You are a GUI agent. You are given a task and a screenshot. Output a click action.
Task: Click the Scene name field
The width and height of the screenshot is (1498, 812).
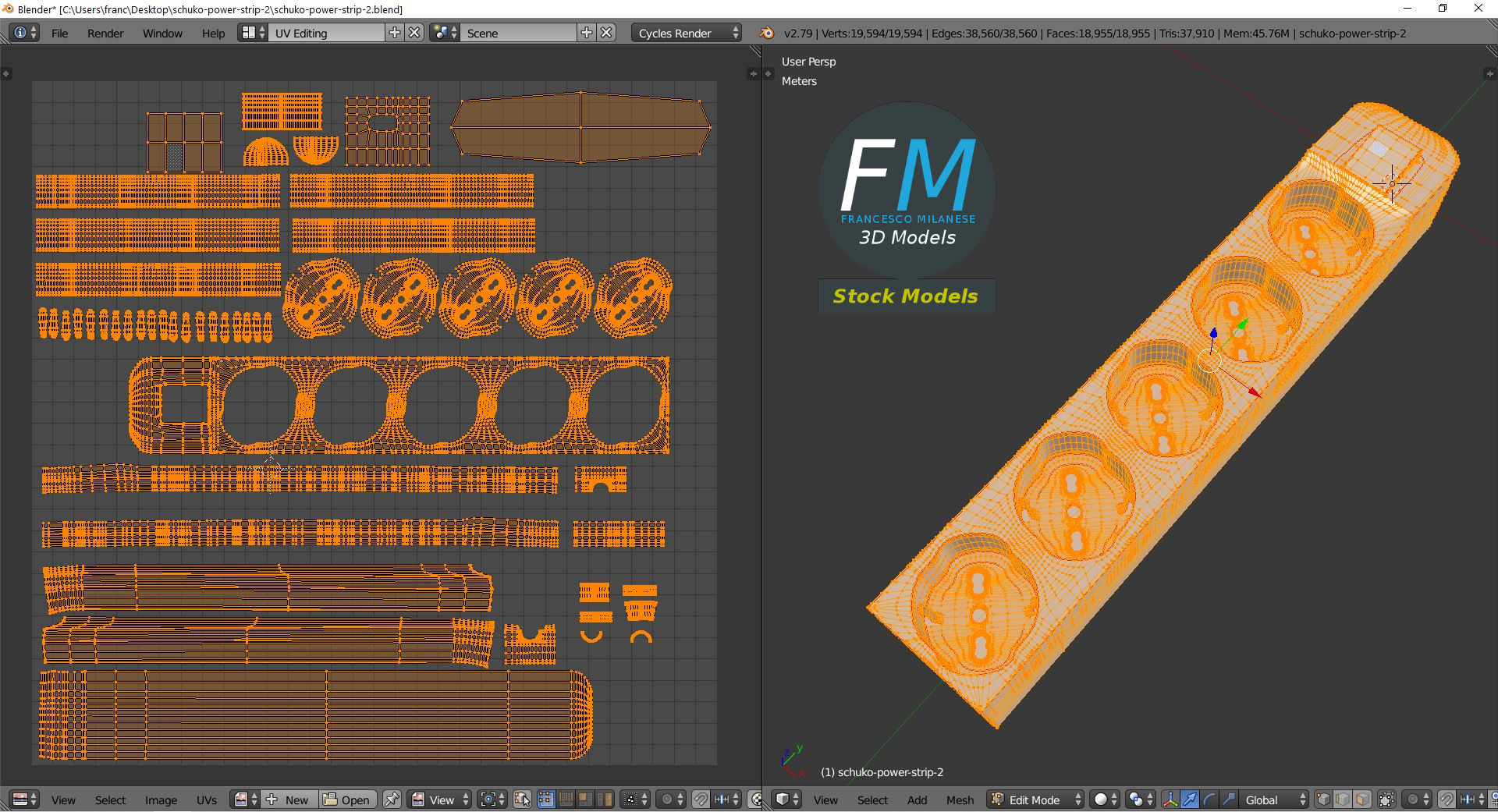(x=519, y=33)
